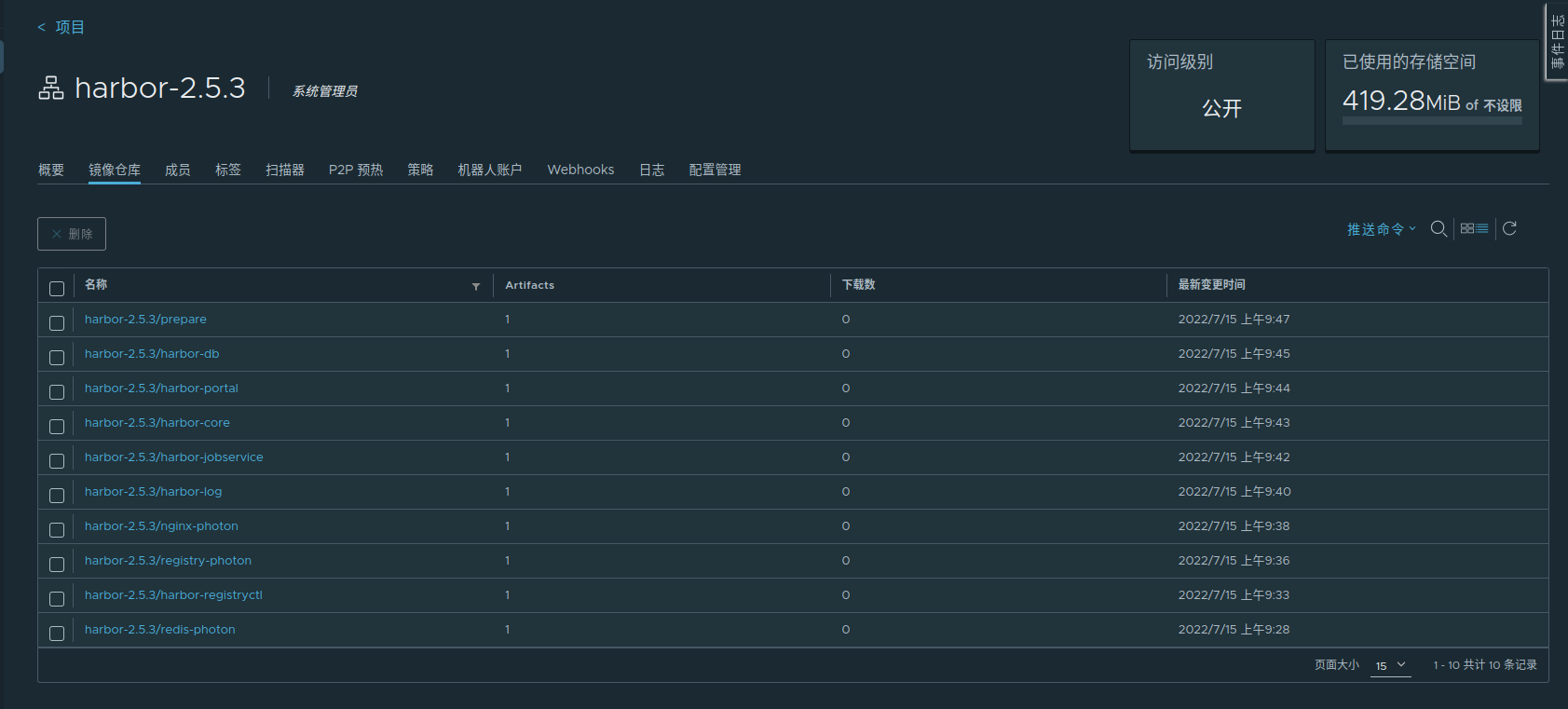Tick the redis-photon row checkbox
The image size is (1568, 709).
(57, 633)
